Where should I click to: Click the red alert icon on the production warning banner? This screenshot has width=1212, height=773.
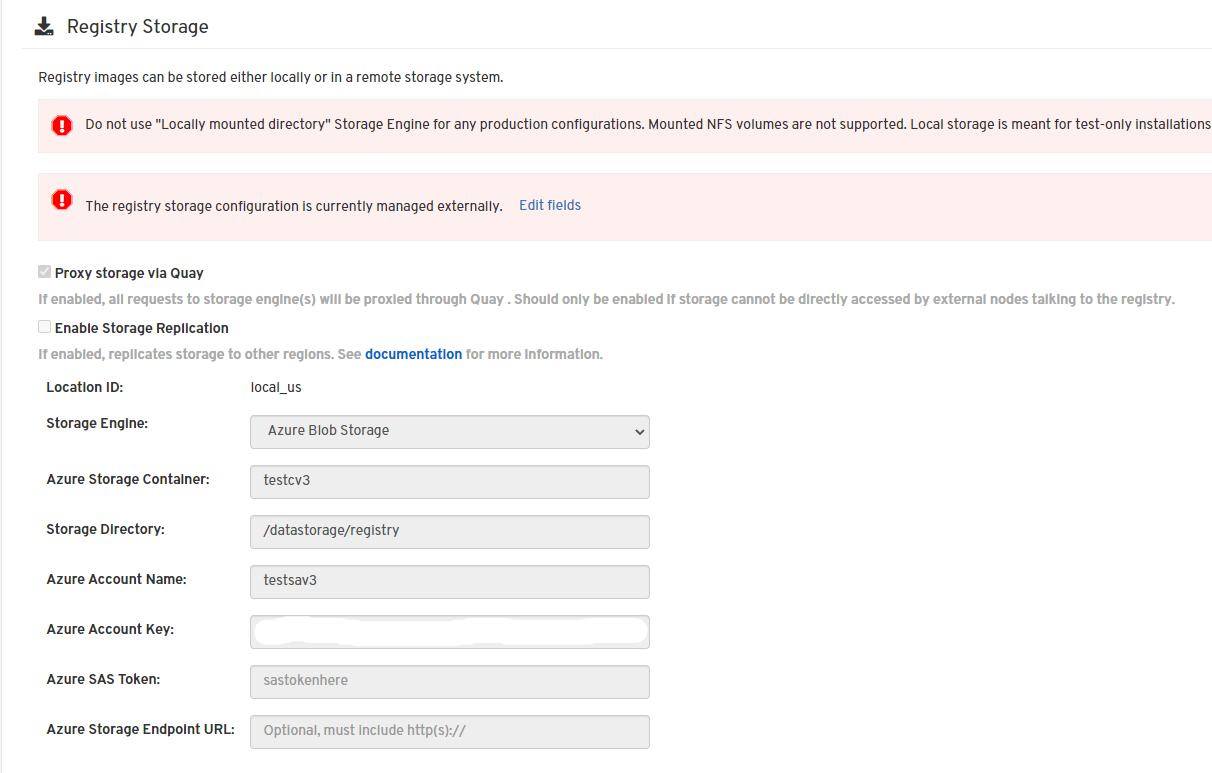tap(61, 125)
